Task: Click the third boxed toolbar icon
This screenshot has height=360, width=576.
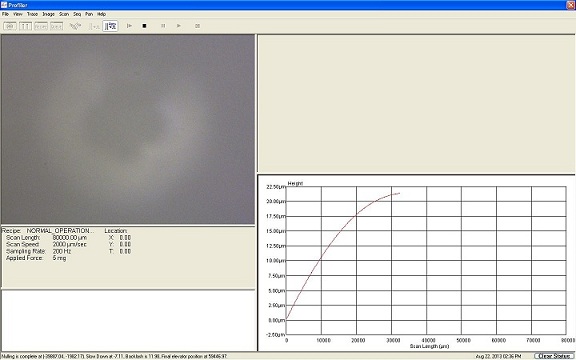Action: (x=41, y=26)
